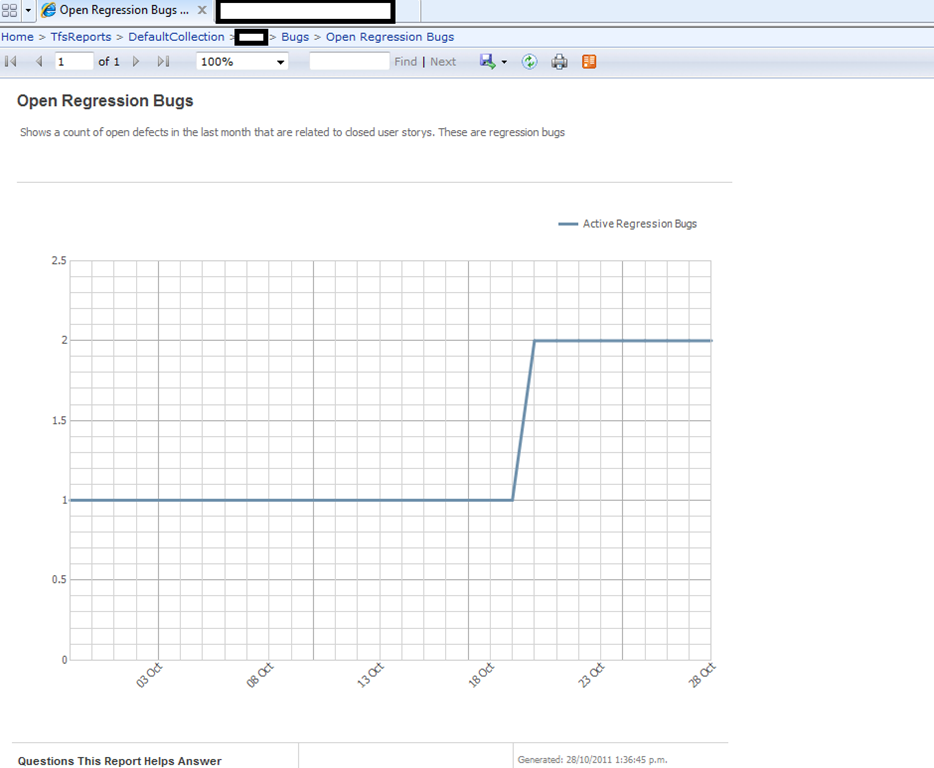The height and width of the screenshot is (768, 934).
Task: Open export format dropdown arrow
Action: [x=504, y=62]
